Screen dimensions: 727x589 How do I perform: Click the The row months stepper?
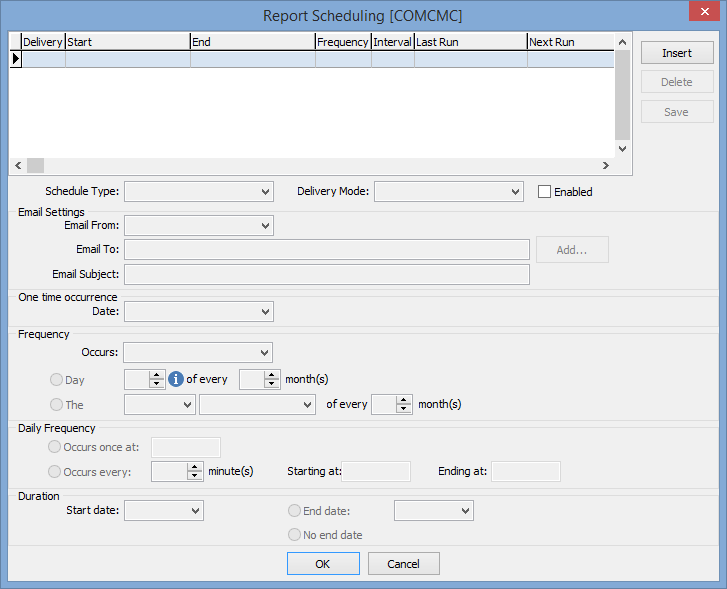click(392, 404)
